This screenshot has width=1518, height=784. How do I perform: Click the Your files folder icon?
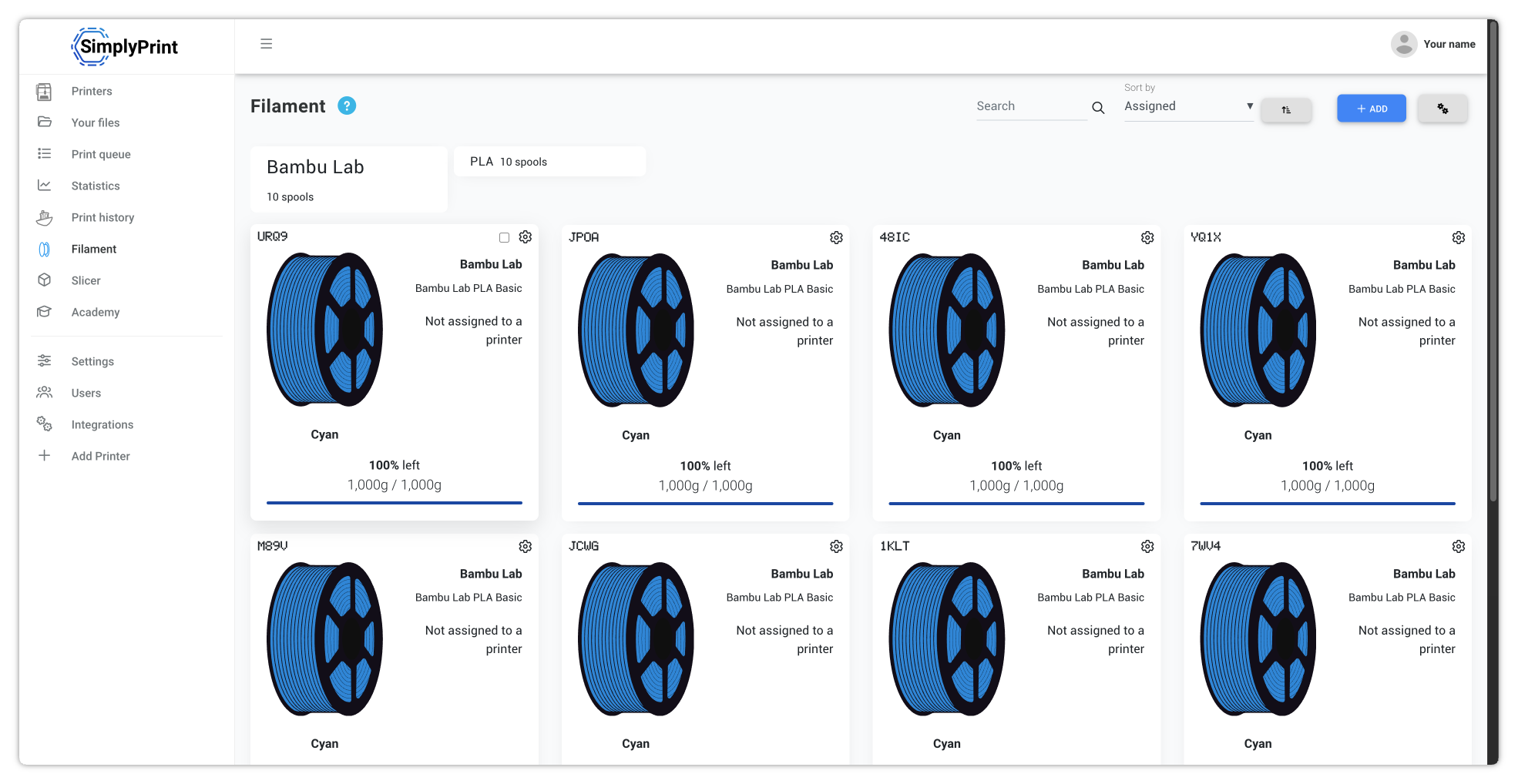45,122
